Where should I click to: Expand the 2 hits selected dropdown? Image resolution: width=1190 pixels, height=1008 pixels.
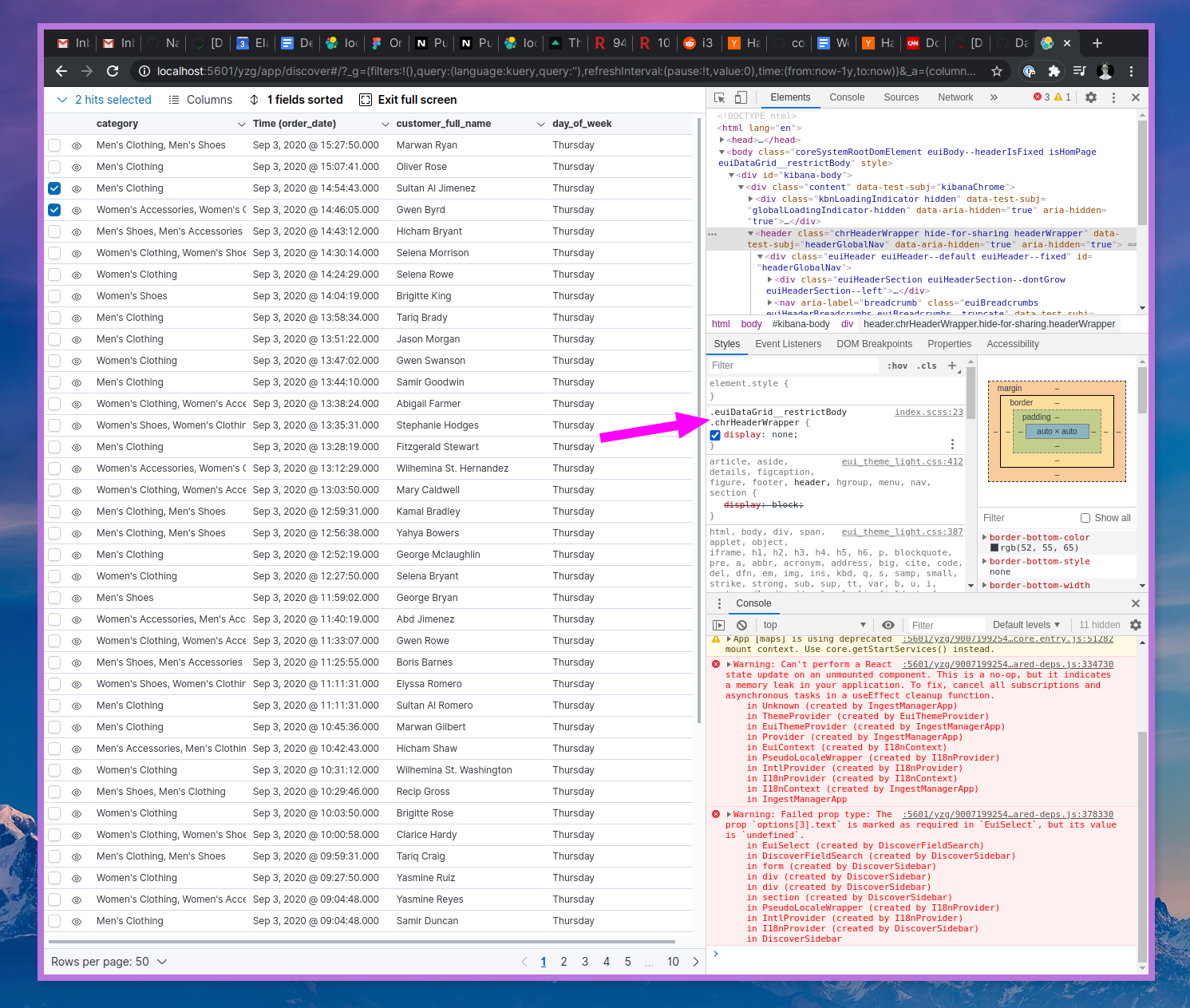(104, 100)
